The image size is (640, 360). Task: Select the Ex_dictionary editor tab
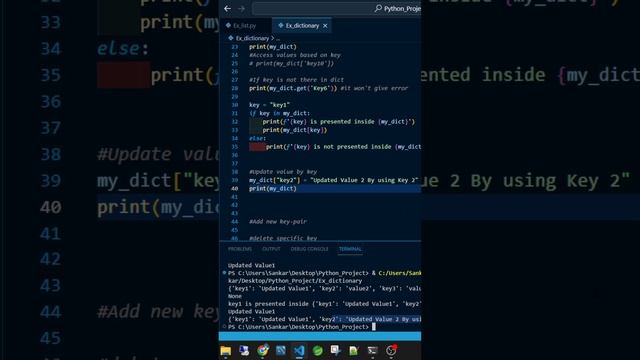coord(302,26)
